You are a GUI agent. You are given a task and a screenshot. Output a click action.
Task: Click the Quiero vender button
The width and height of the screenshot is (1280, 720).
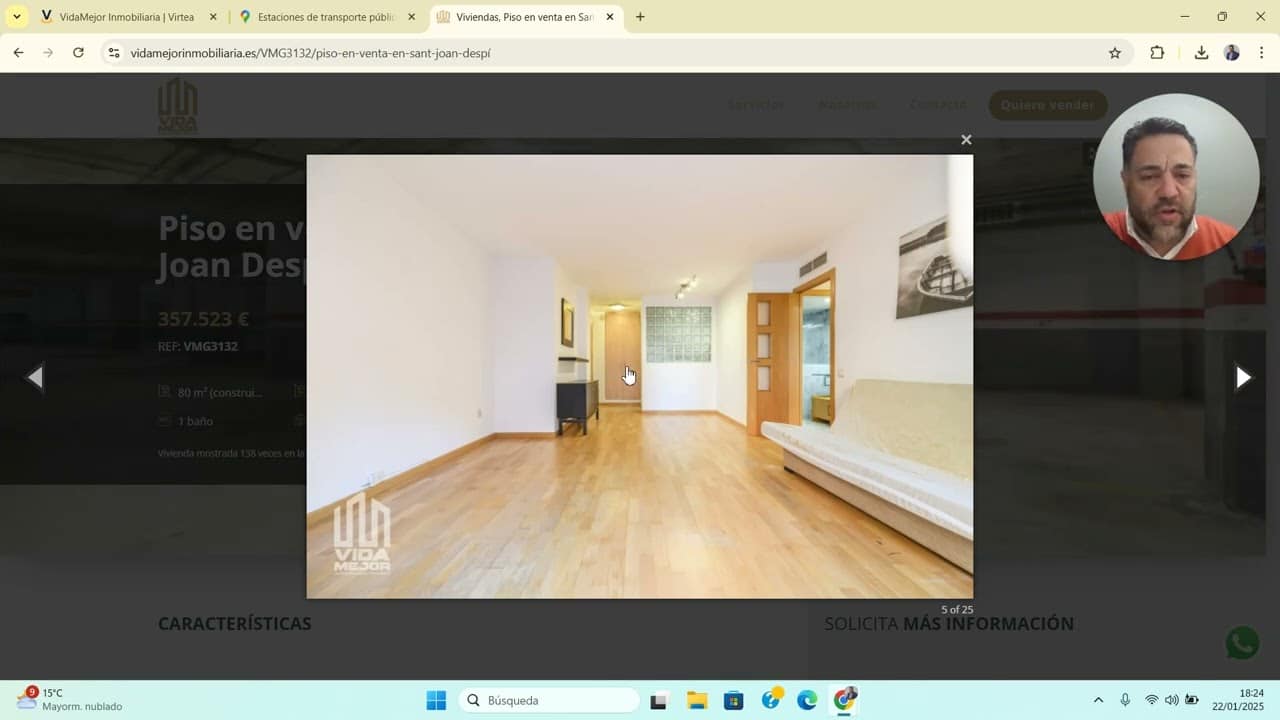tap(1047, 105)
